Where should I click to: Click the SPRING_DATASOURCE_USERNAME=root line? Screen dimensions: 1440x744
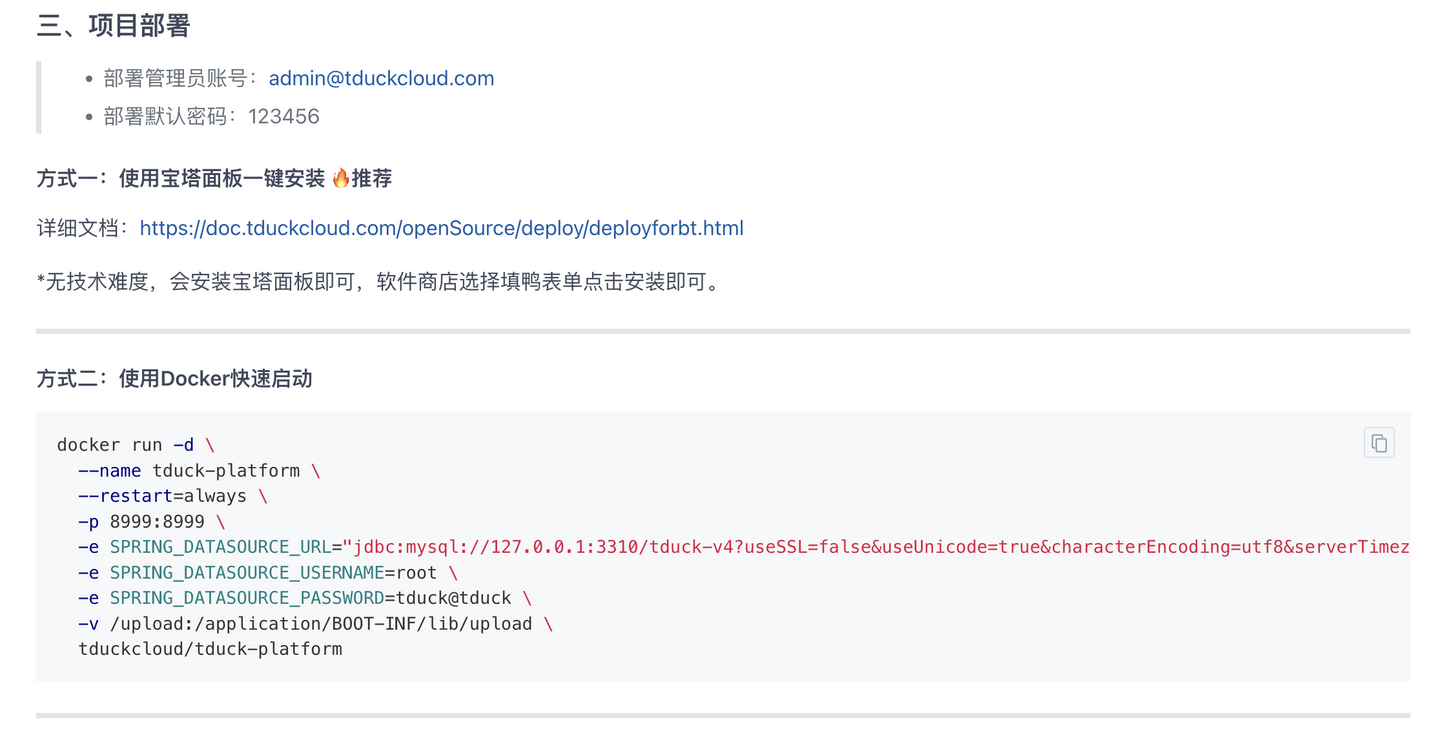click(x=268, y=573)
